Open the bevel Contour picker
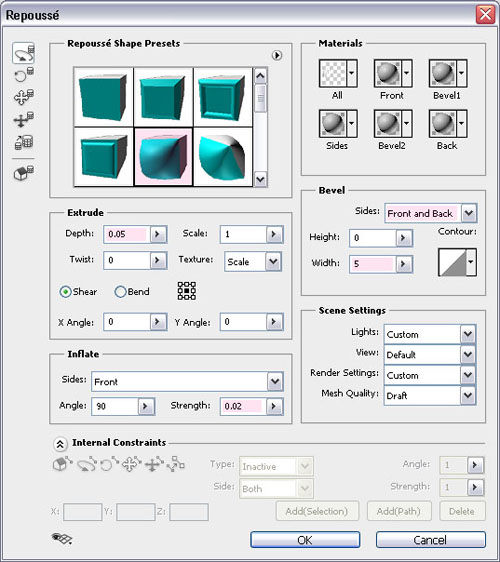The height and width of the screenshot is (562, 500). 457,262
